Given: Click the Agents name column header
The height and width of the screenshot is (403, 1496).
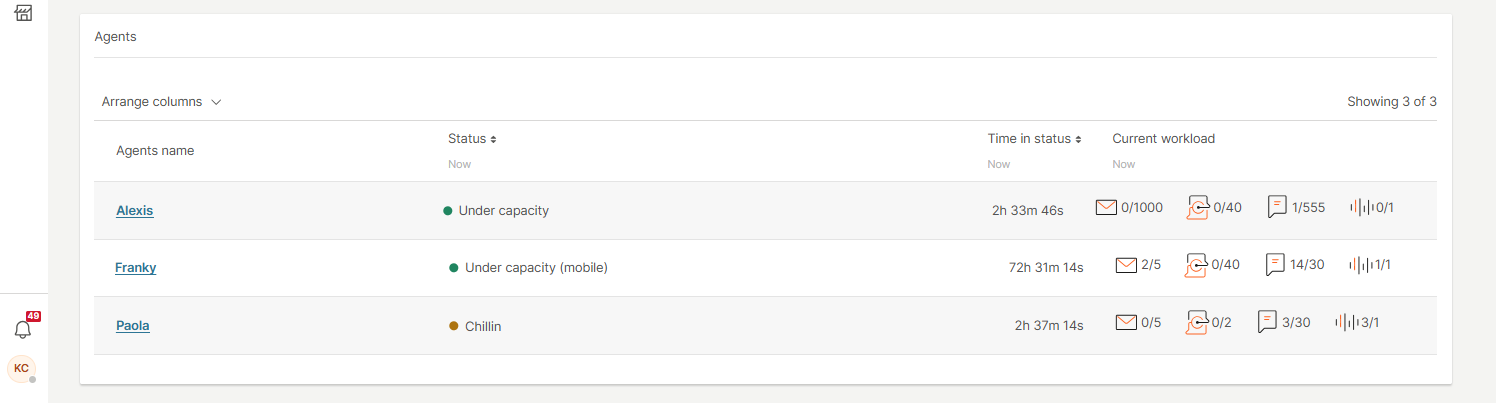Looking at the screenshot, I should pyautogui.click(x=155, y=151).
